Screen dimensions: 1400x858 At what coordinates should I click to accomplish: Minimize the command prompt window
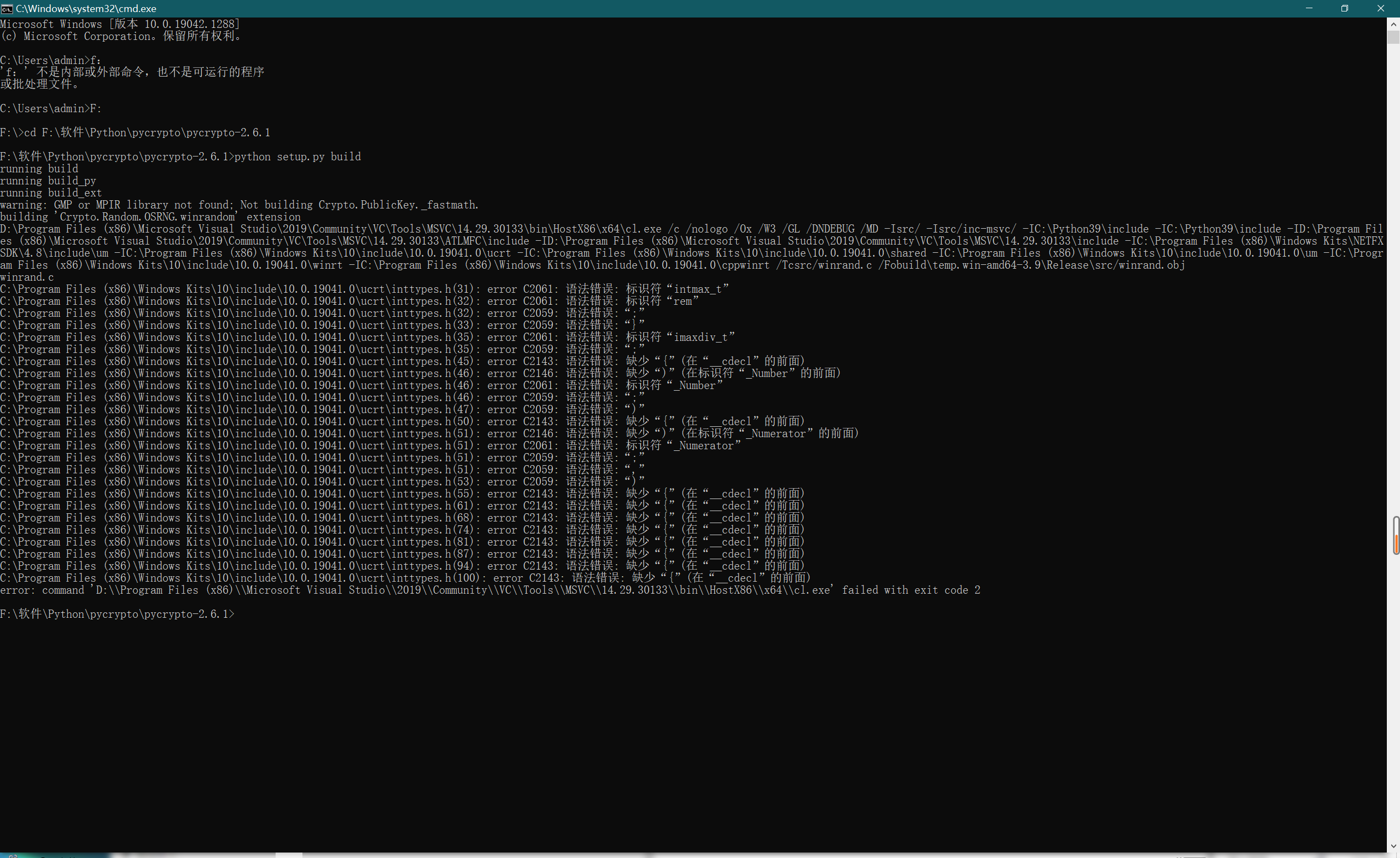pyautogui.click(x=1309, y=9)
